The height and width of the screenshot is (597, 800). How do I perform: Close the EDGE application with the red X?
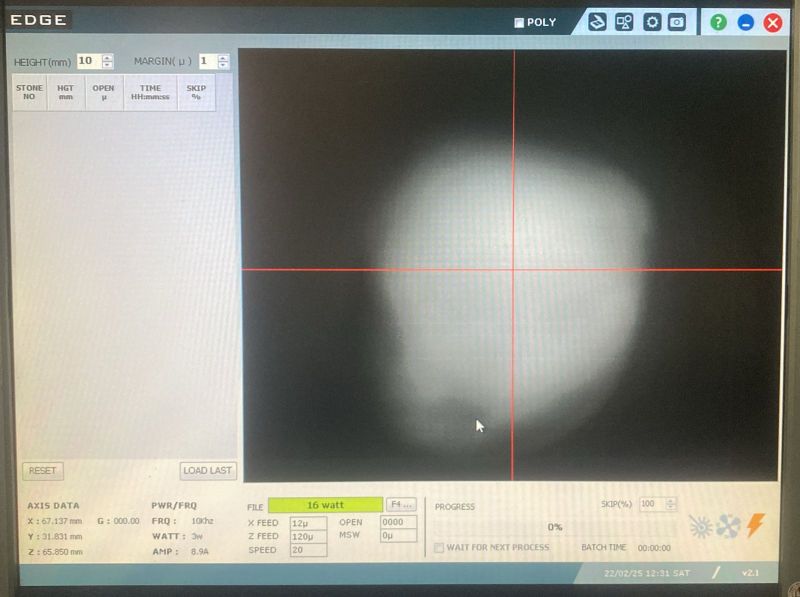pyautogui.click(x=773, y=23)
